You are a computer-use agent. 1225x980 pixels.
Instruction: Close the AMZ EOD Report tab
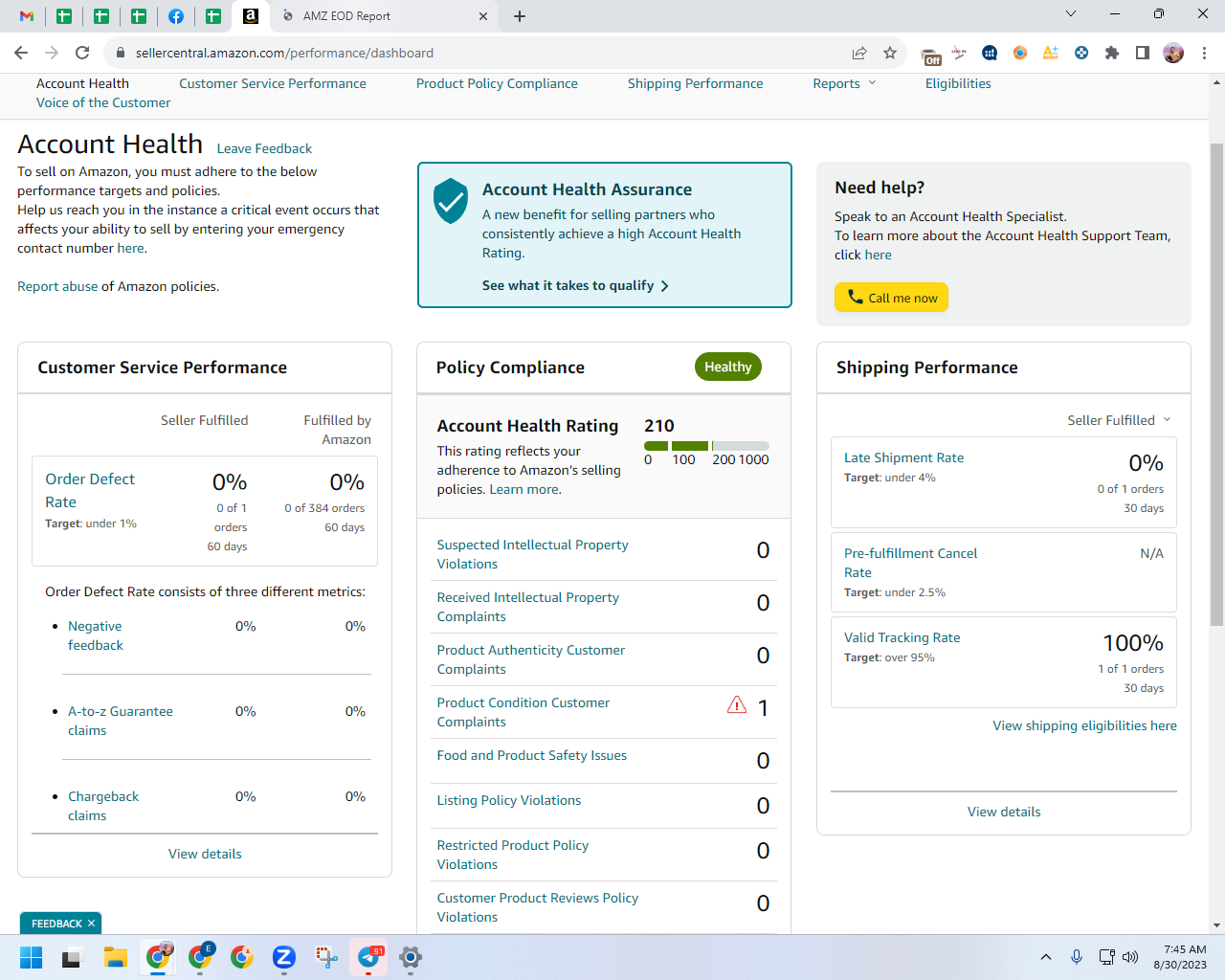pyautogui.click(x=483, y=16)
